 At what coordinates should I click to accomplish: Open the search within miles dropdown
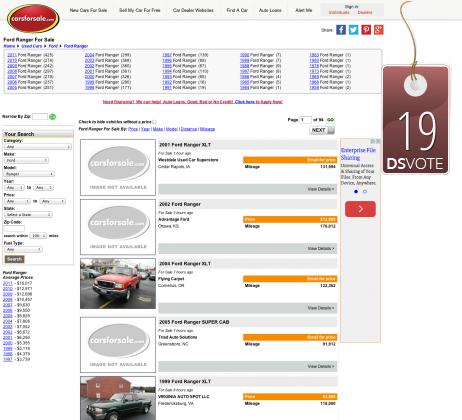(x=38, y=236)
